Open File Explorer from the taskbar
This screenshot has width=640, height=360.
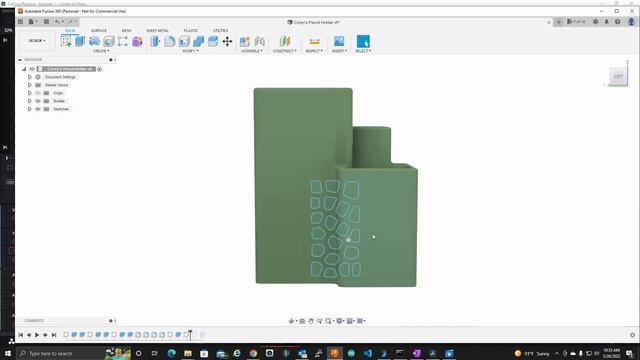coord(188,353)
